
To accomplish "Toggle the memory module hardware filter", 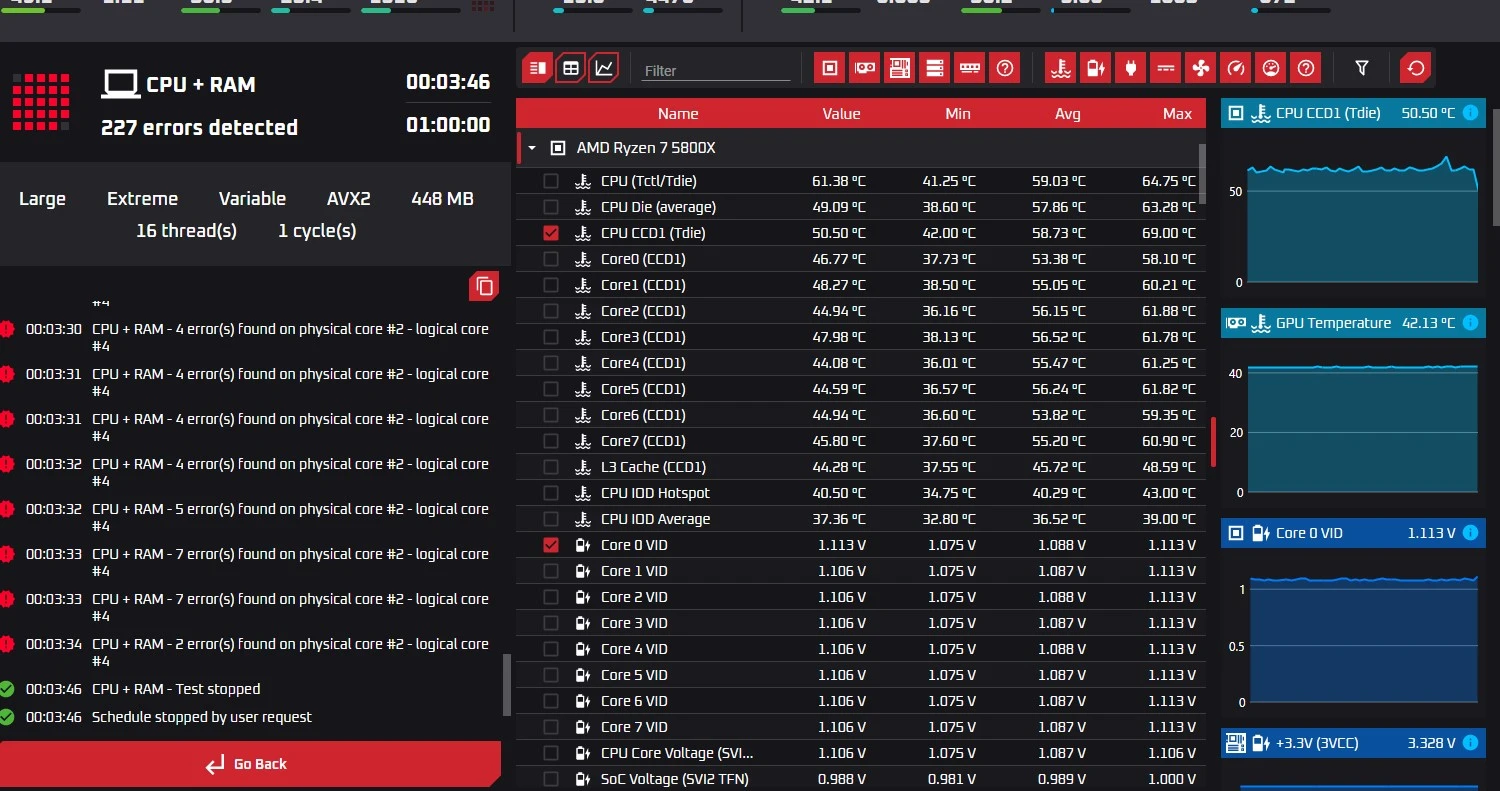I will click(970, 68).
